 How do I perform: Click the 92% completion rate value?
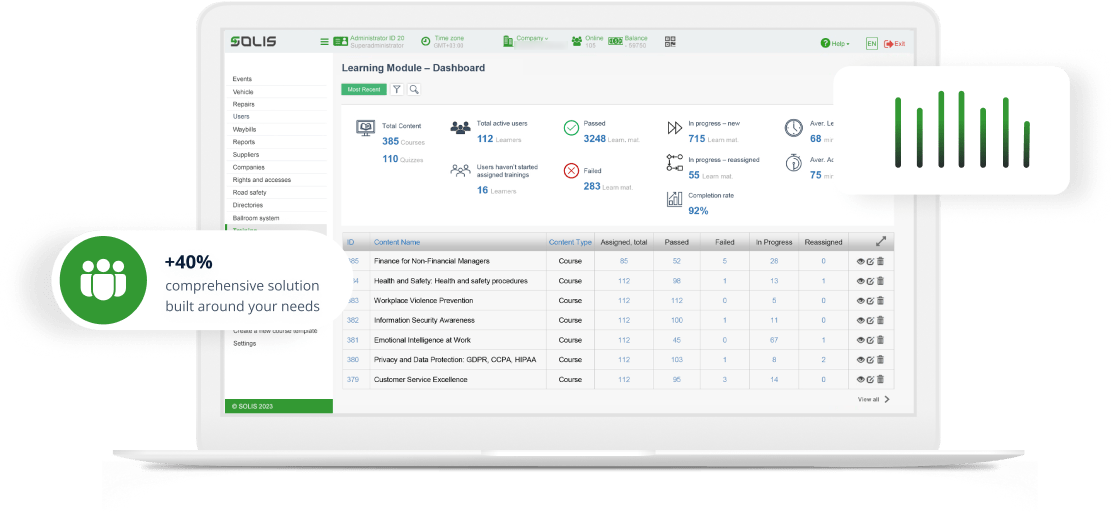click(x=698, y=211)
